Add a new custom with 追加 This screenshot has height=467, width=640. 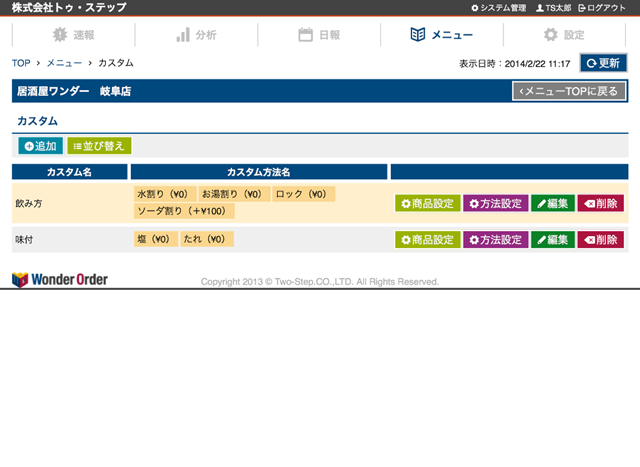pyautogui.click(x=40, y=146)
